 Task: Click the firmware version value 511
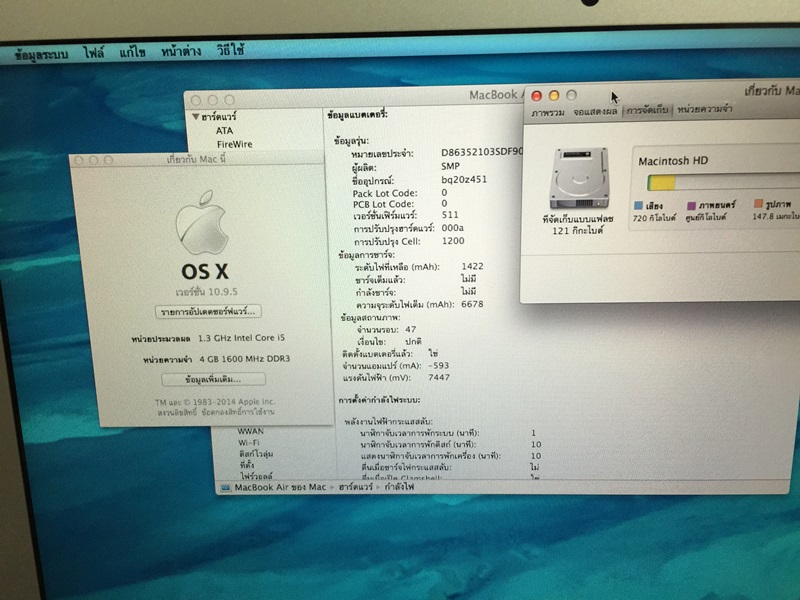(x=451, y=215)
